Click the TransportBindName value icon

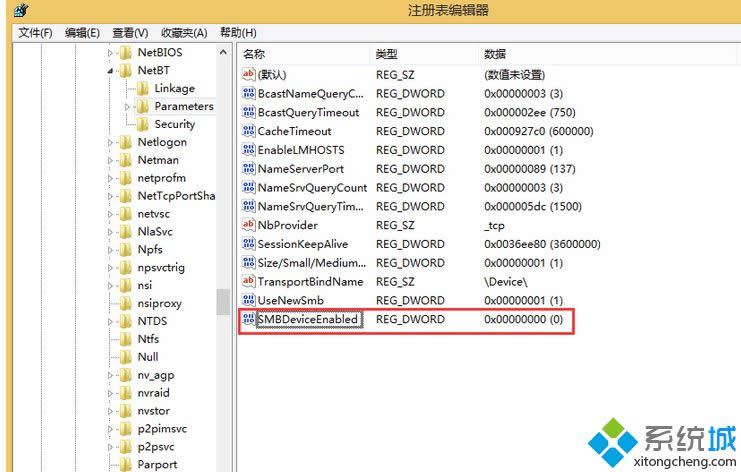click(249, 282)
